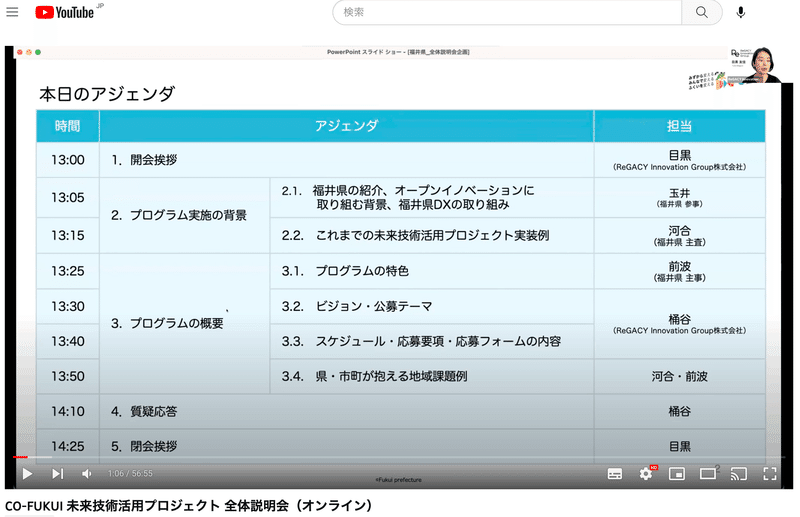This screenshot has height=517, width=800.
Task: Click 3. プログラムの概要 cell
Action: (185, 324)
